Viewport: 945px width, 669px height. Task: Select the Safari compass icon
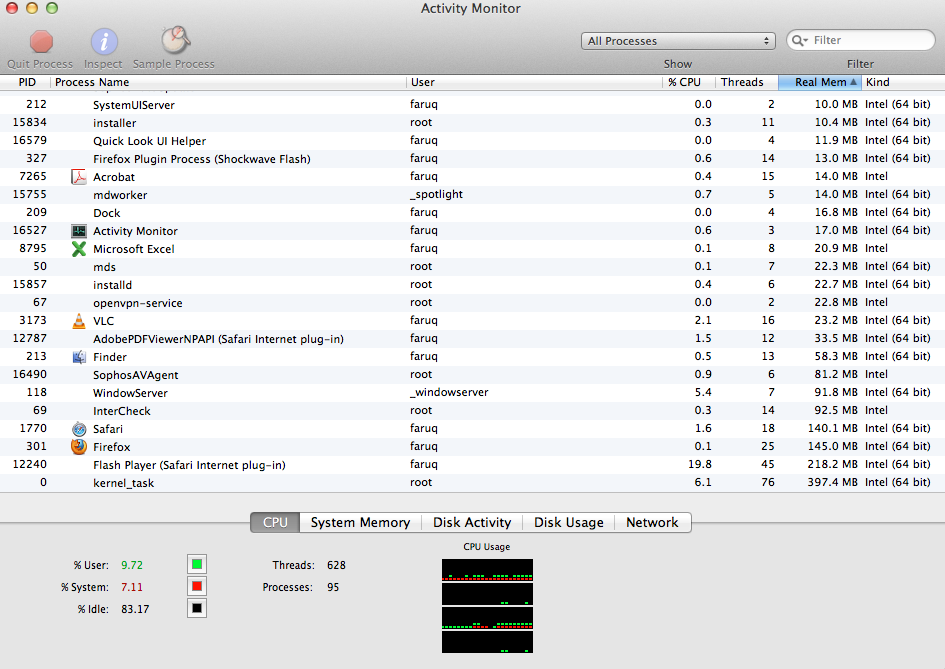click(79, 429)
